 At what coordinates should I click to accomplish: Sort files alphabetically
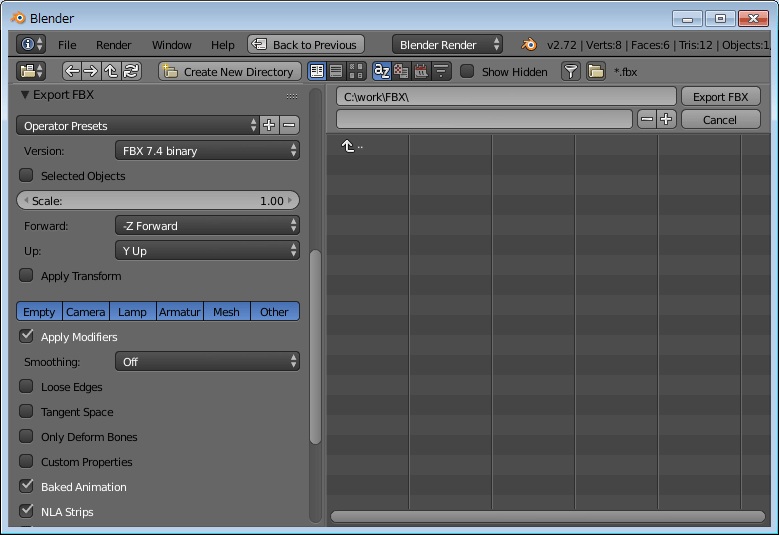click(x=382, y=72)
